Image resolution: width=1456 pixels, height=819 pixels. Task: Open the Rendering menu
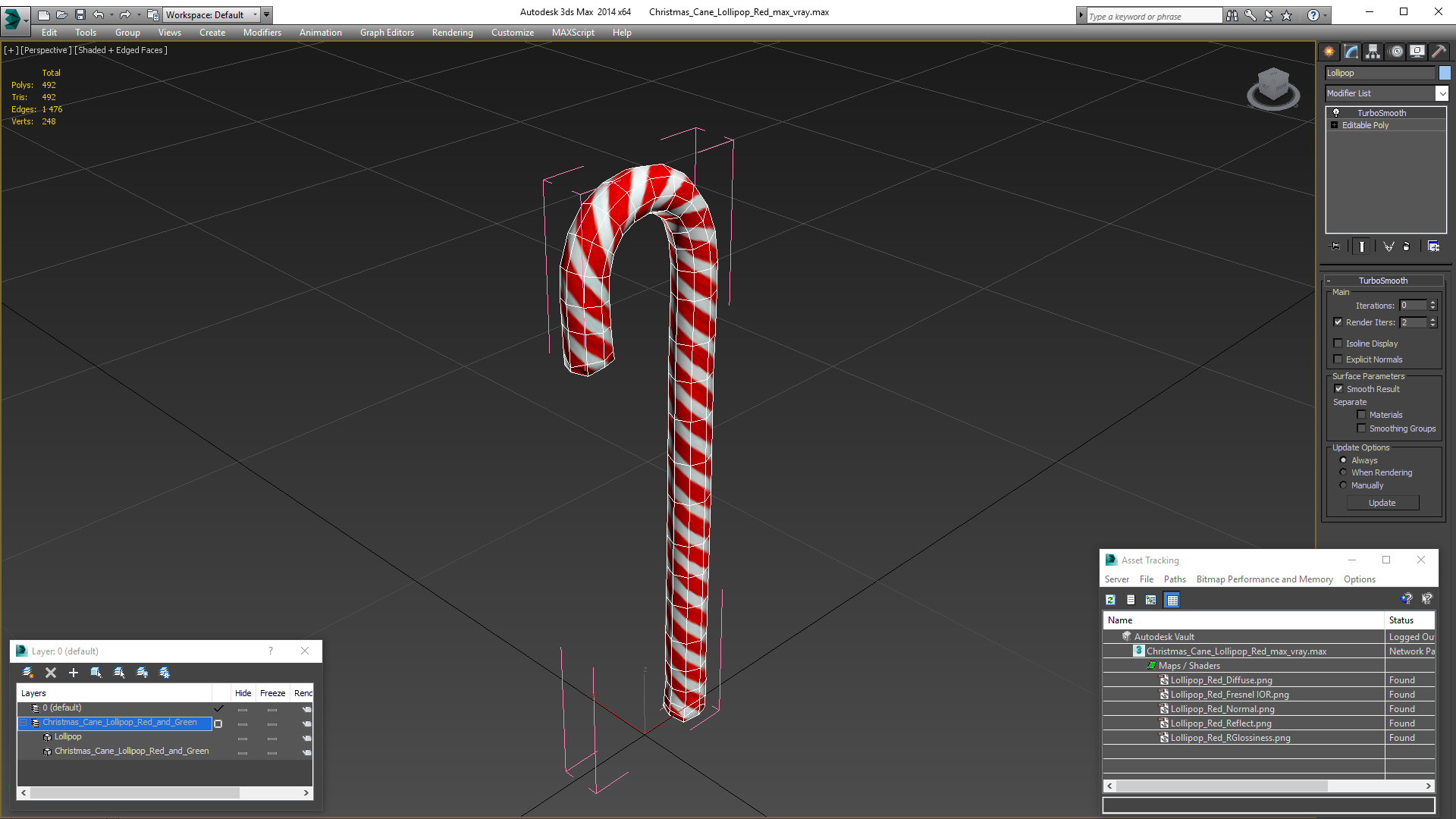(453, 33)
